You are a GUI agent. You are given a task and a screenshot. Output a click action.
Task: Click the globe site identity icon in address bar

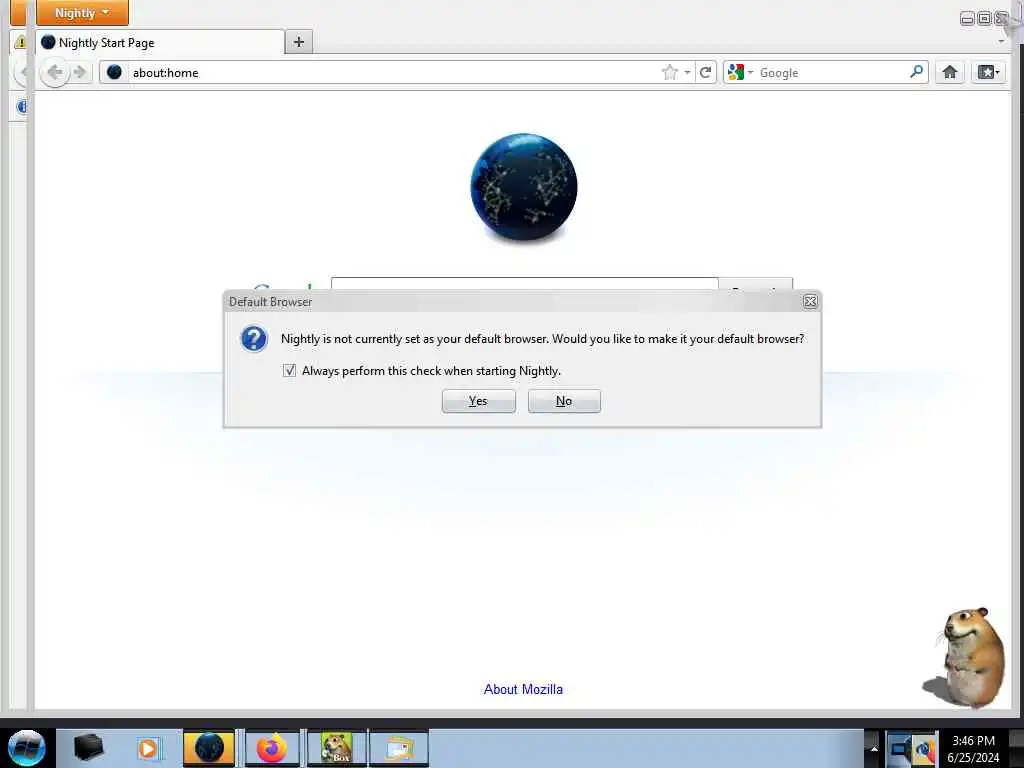pos(114,72)
